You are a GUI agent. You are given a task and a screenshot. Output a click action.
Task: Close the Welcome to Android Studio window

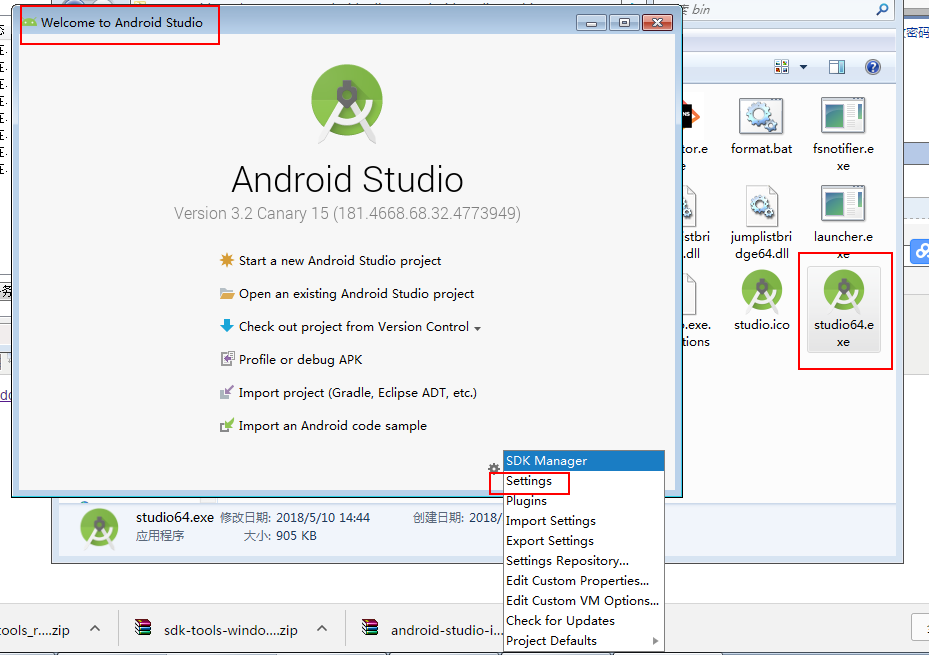coord(657,23)
